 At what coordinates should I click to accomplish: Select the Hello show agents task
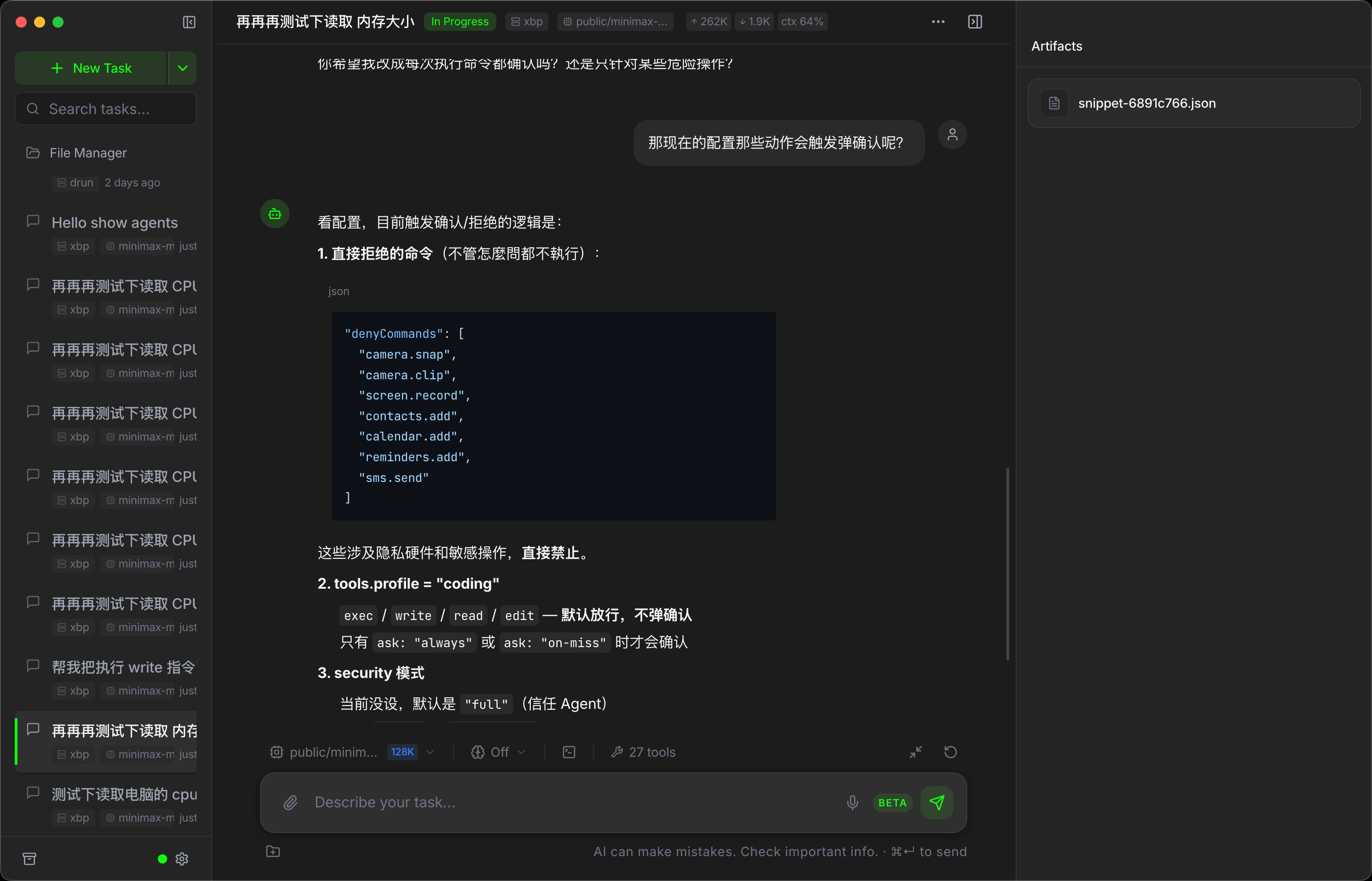115,222
